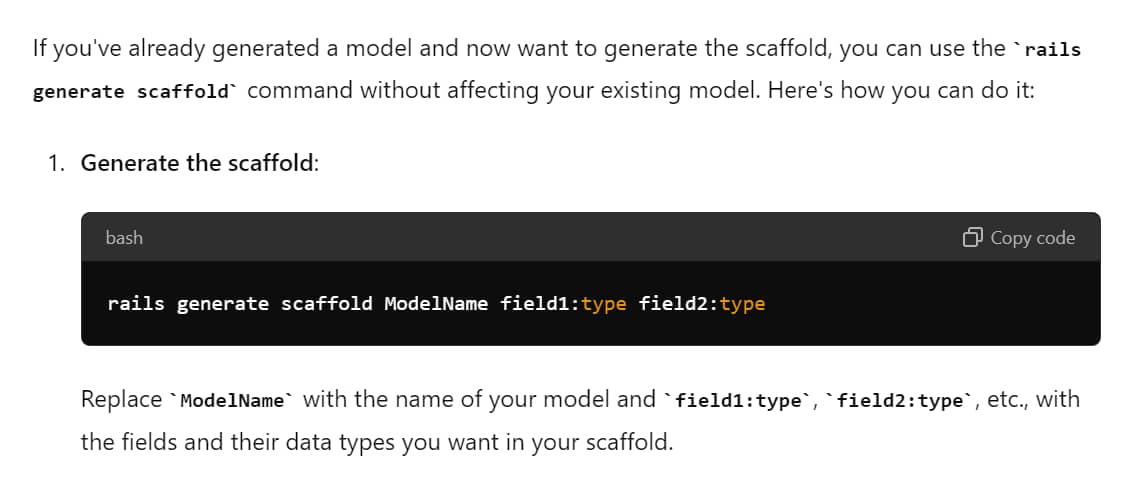Click the bash language label
The width and height of the screenshot is (1145, 482).
pyautogui.click(x=124, y=238)
